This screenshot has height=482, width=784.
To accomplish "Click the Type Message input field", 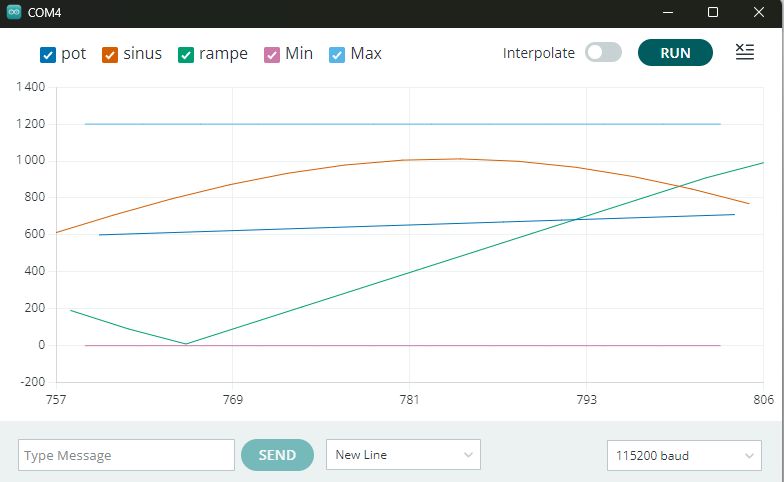I will pos(126,455).
